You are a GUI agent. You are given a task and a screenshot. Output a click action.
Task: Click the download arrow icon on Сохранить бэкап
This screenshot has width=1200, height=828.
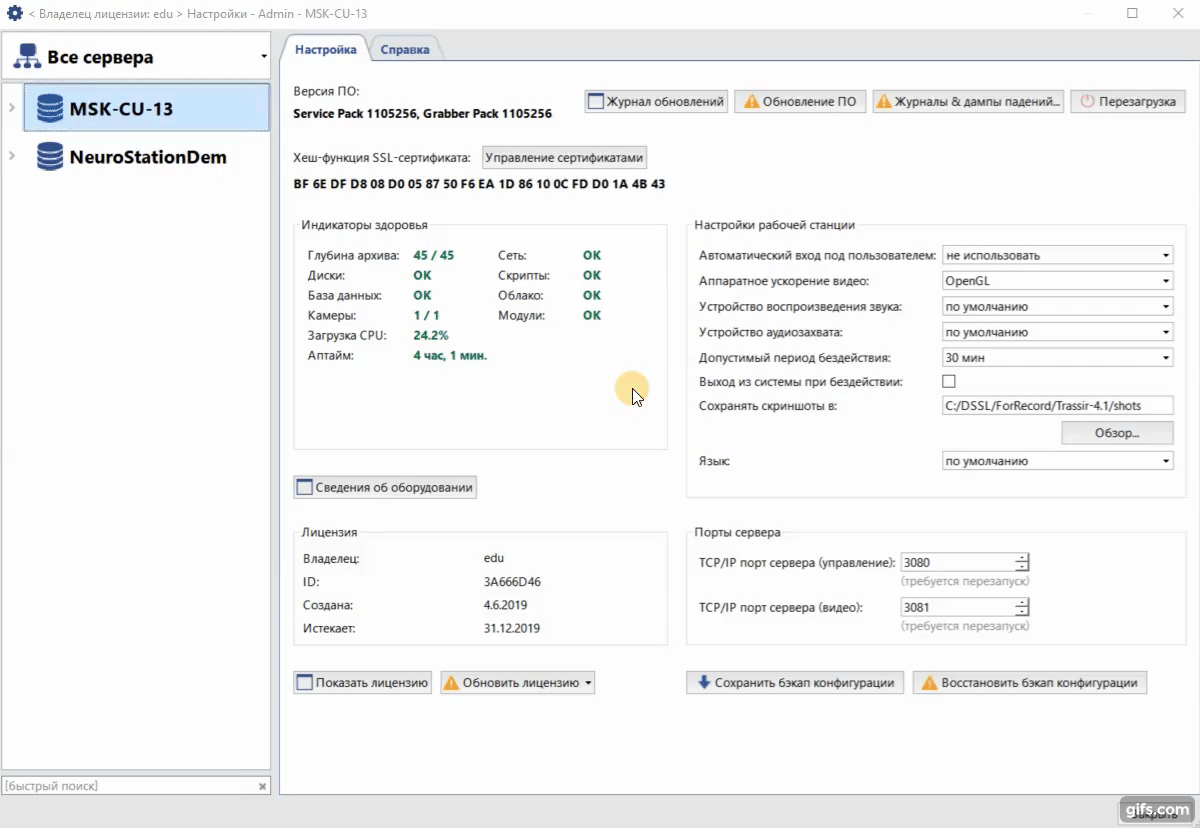703,682
